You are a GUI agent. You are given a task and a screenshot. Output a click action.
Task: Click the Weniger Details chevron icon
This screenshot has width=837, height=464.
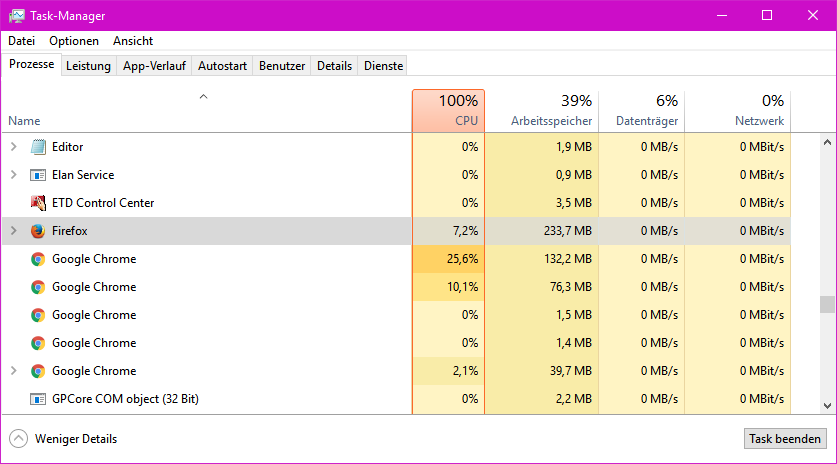click(18, 439)
